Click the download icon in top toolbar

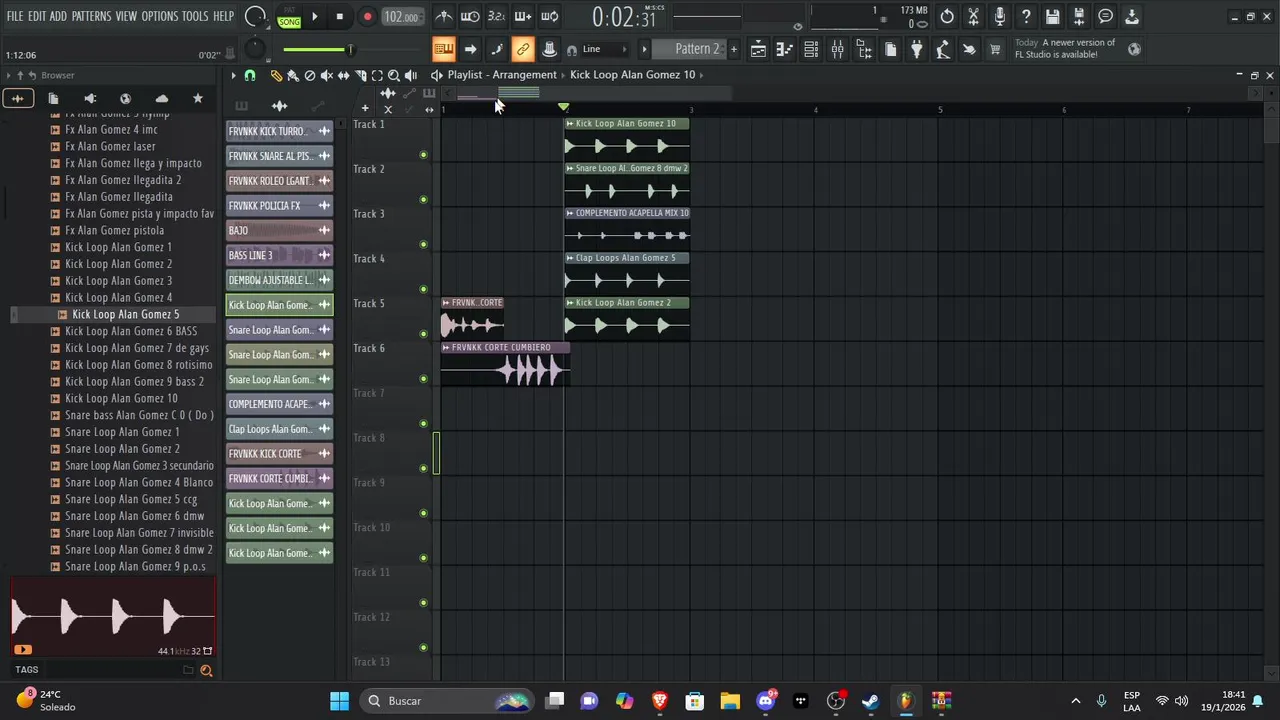coord(1132,16)
